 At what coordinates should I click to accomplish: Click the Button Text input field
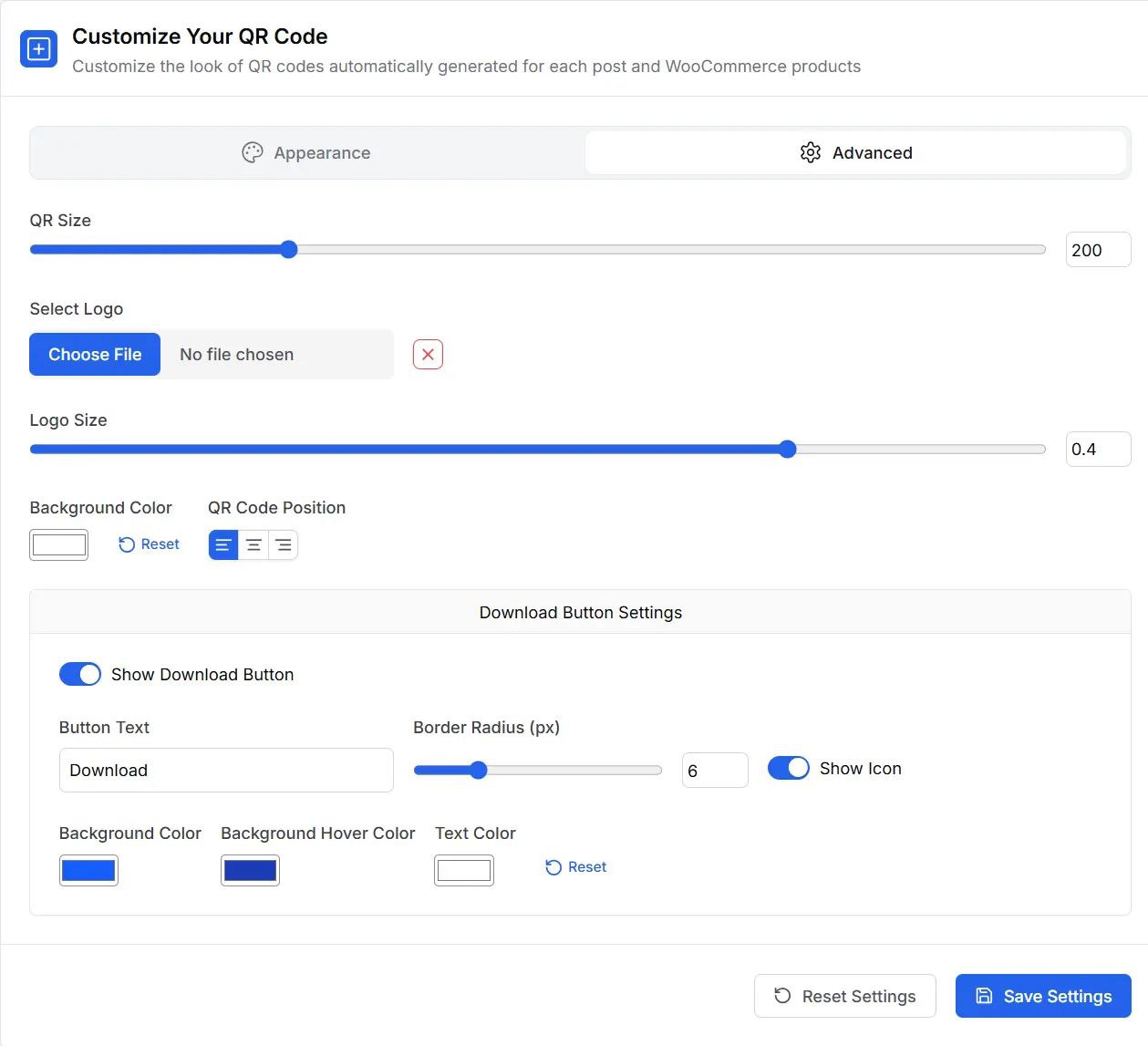pyautogui.click(x=226, y=771)
